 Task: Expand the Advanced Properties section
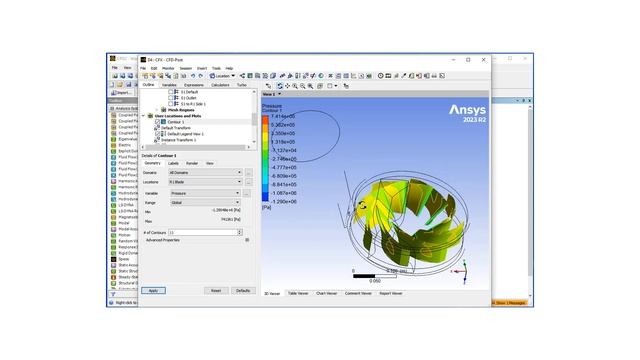pyautogui.click(x=247, y=240)
